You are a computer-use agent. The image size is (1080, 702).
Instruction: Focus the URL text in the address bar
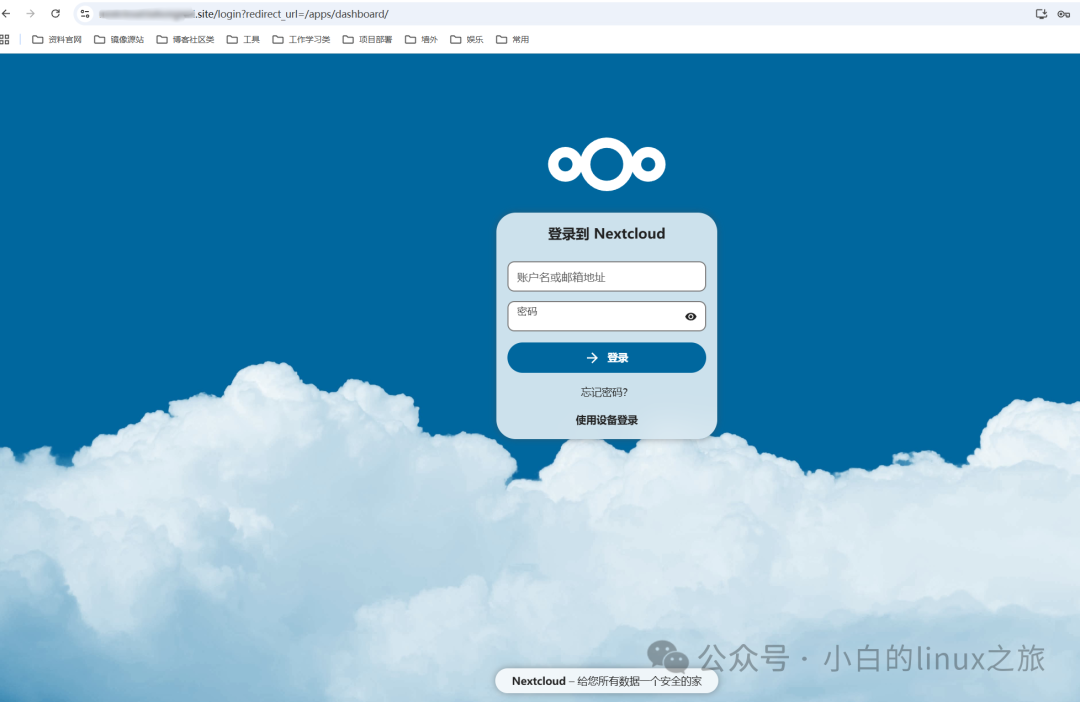point(244,14)
